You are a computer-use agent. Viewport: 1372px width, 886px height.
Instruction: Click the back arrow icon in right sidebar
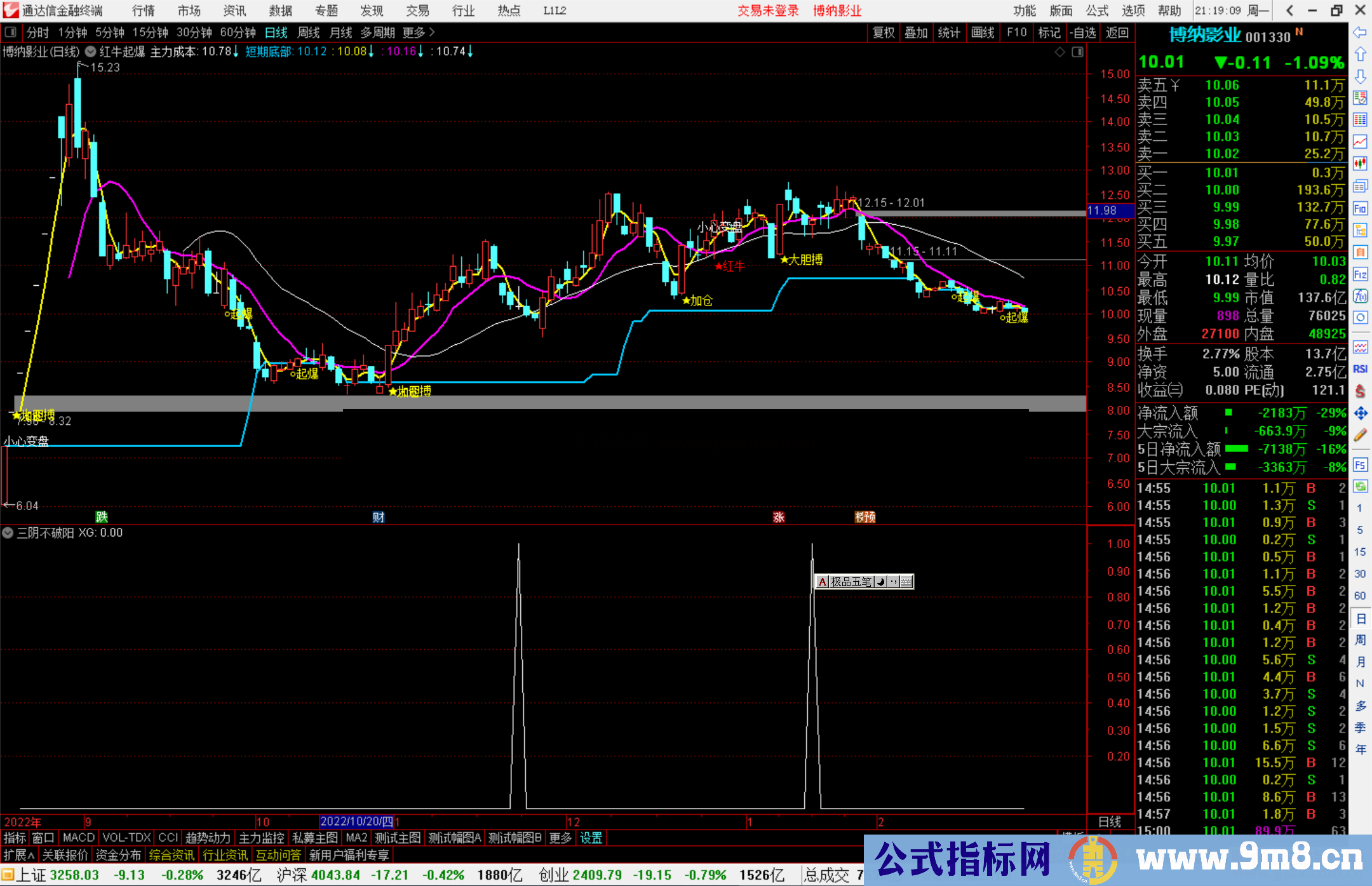tap(1360, 32)
